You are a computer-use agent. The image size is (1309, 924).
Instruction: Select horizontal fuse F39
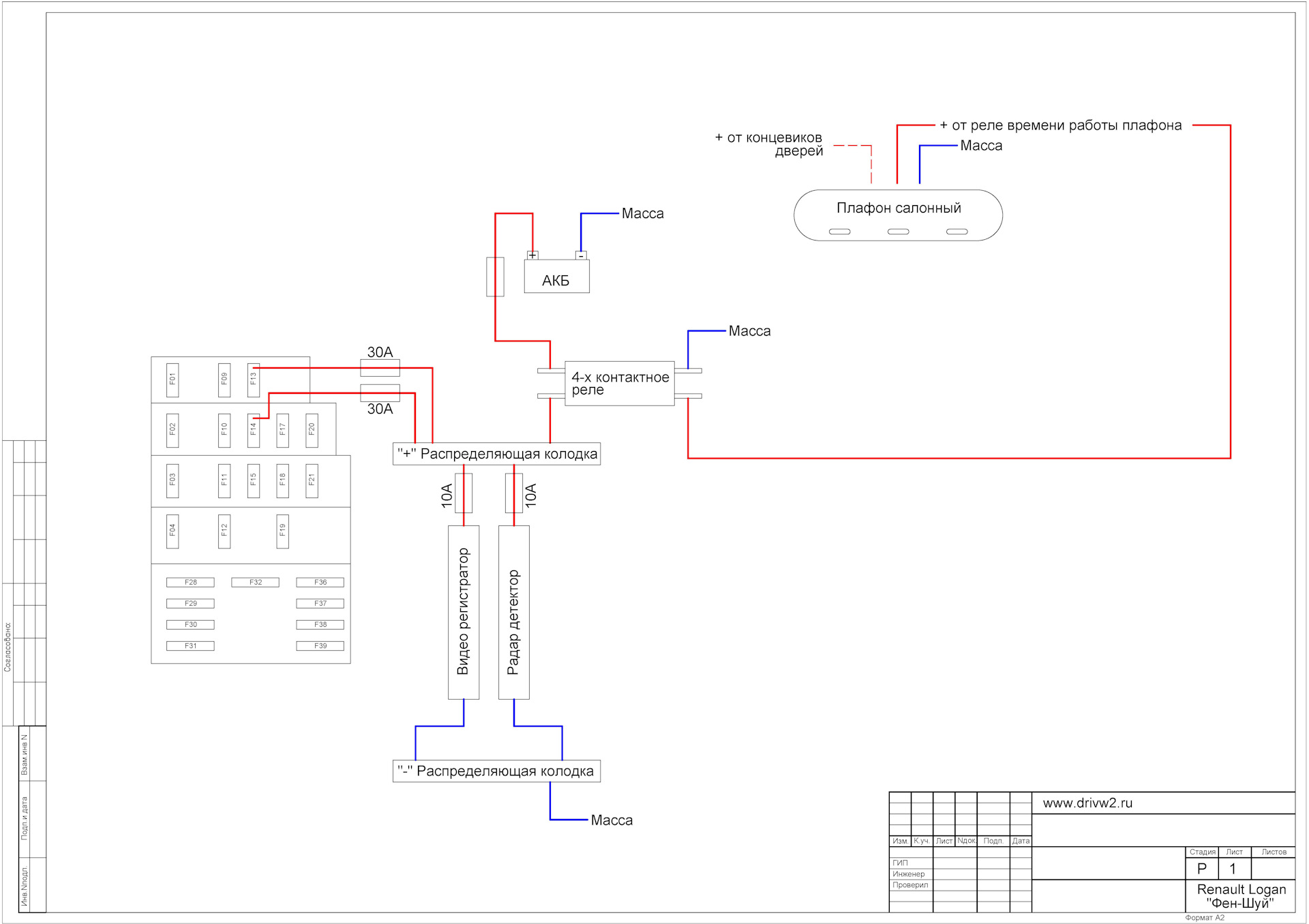pyautogui.click(x=320, y=645)
